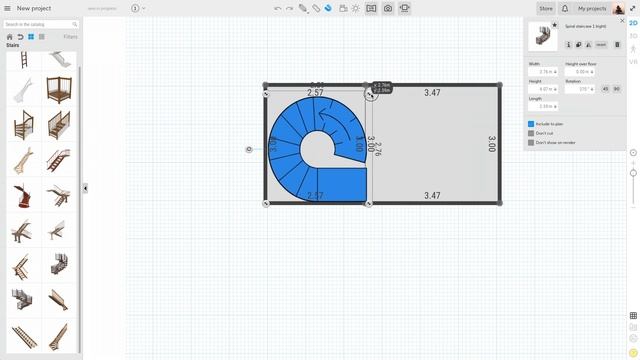Enable Don't show on render checkbox
Screen dimensions: 640x360
click(x=531, y=142)
